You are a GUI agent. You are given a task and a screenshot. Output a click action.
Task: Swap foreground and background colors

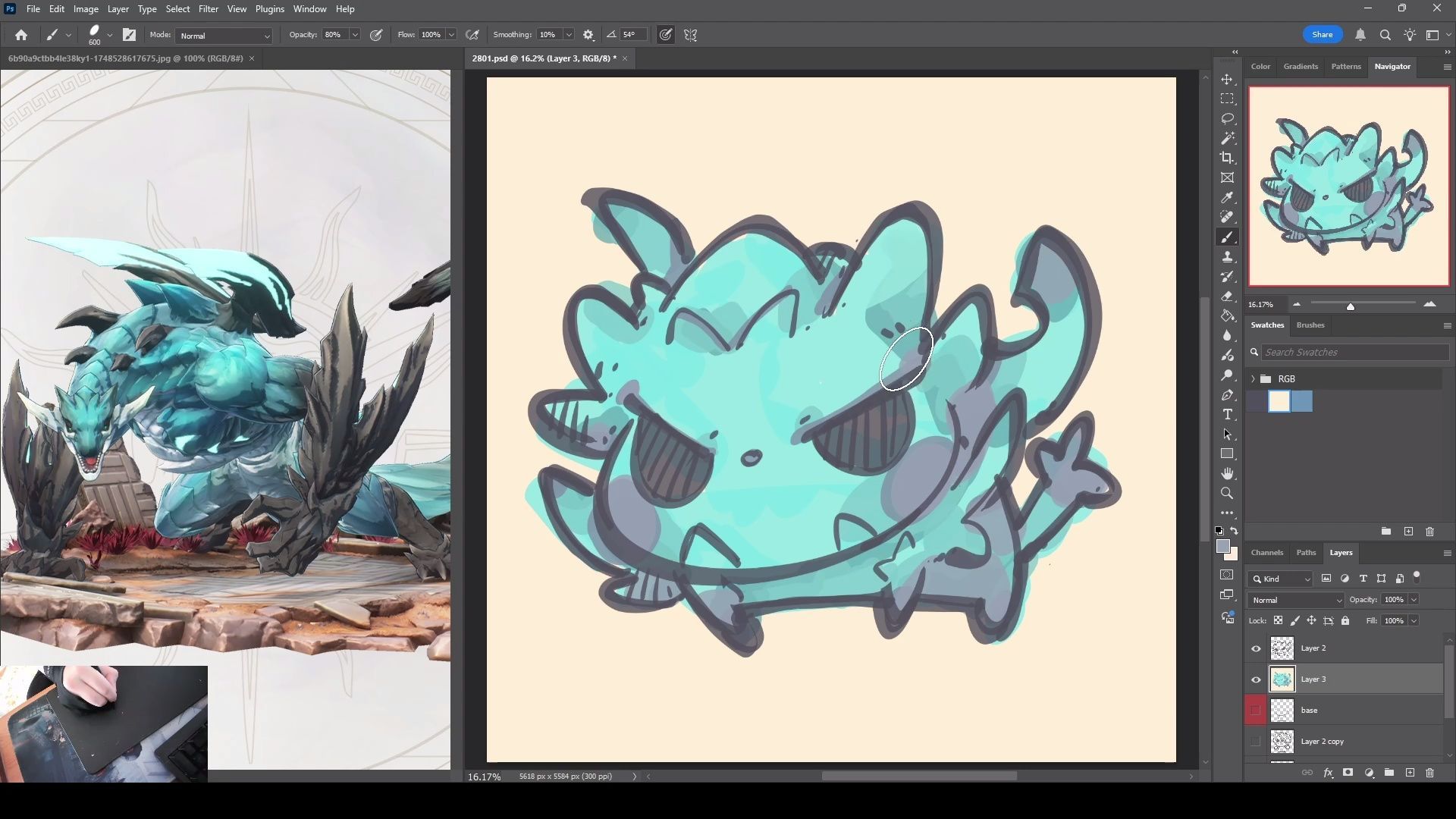[1235, 531]
